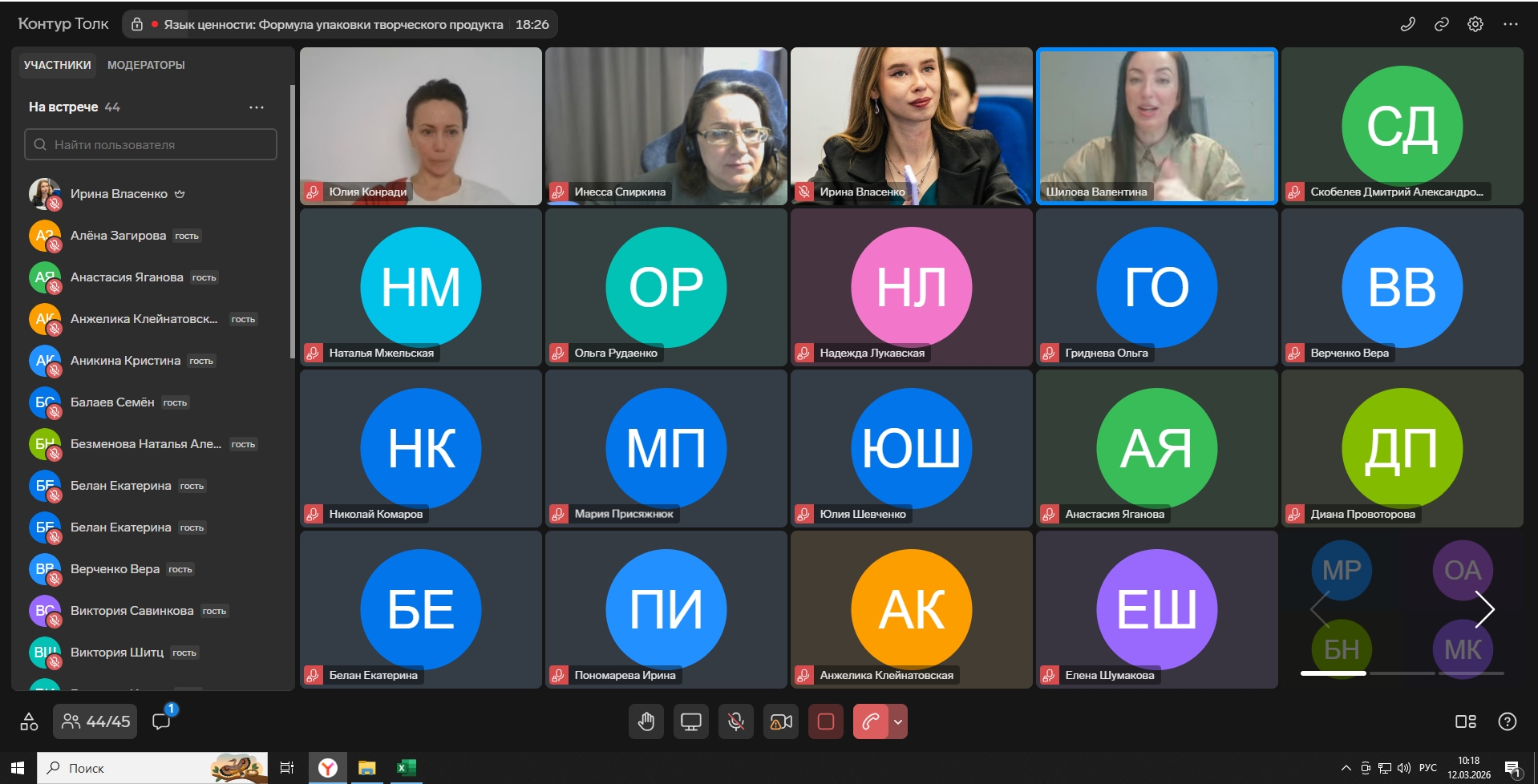Toggle the microphone on or off
The height and width of the screenshot is (784, 1538).
(735, 722)
